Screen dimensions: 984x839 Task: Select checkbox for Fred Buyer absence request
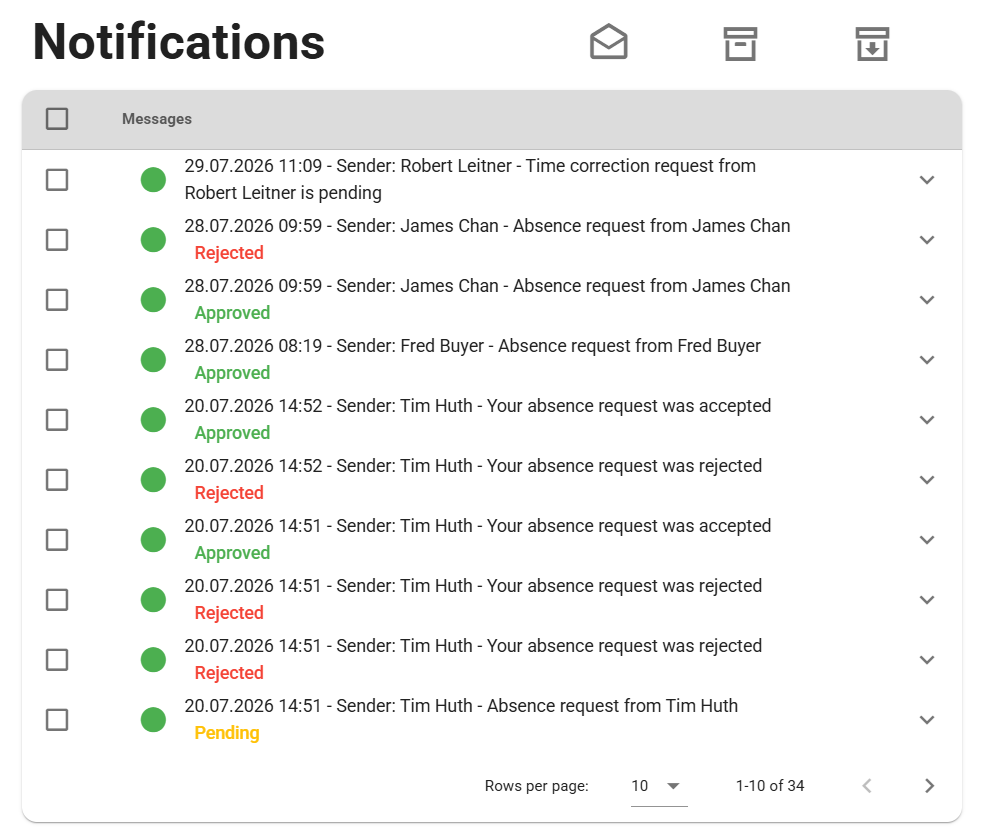click(x=57, y=360)
